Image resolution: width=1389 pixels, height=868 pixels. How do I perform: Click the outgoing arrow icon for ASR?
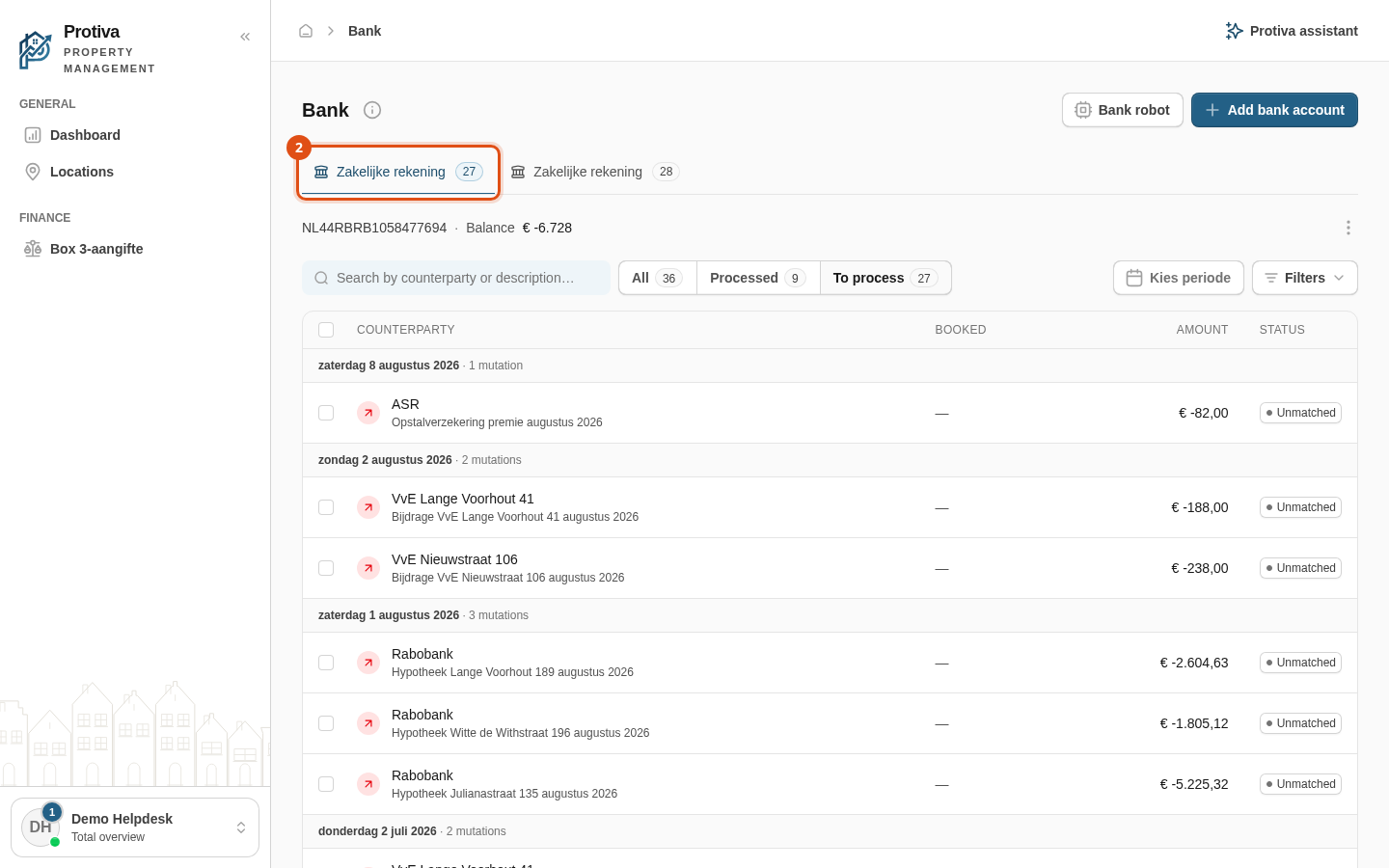tap(368, 413)
